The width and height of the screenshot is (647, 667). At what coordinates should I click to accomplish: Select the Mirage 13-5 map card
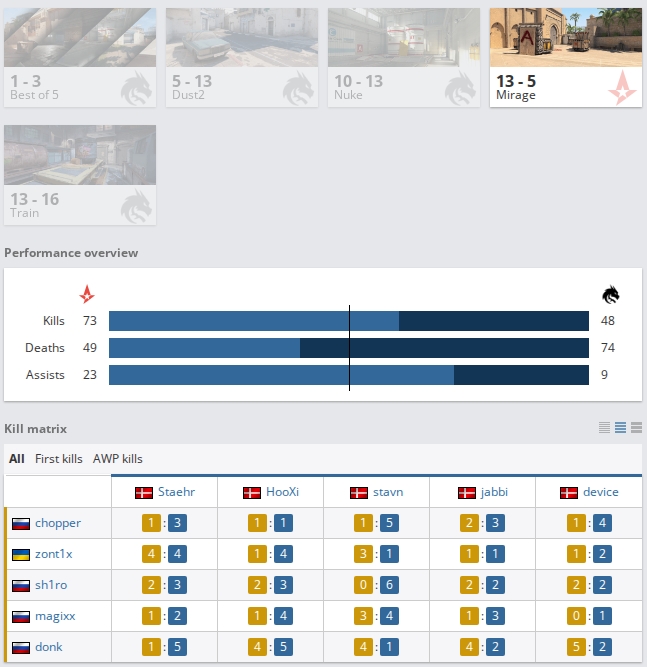[x=566, y=57]
